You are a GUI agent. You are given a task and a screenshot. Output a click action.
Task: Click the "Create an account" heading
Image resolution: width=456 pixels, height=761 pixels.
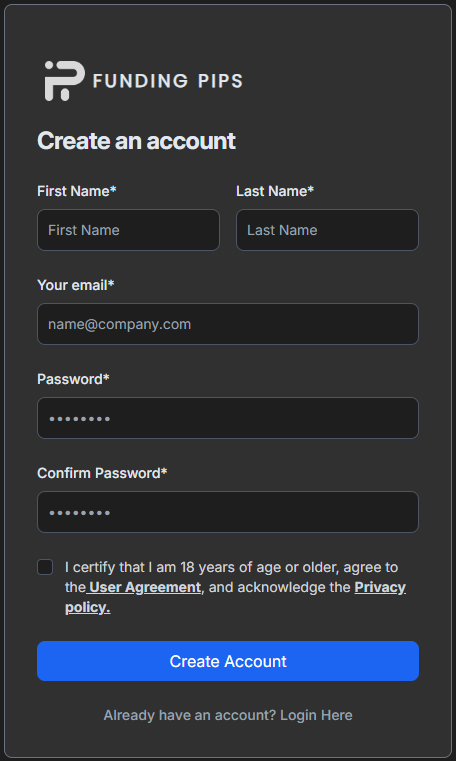(x=136, y=141)
